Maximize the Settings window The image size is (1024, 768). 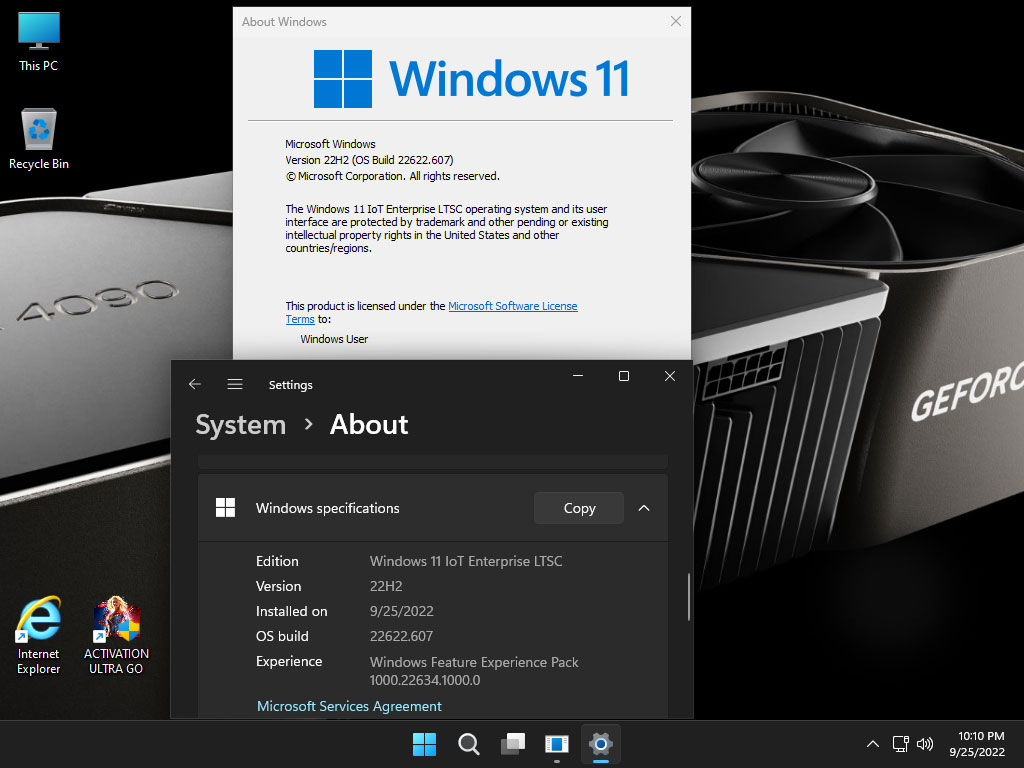(624, 376)
